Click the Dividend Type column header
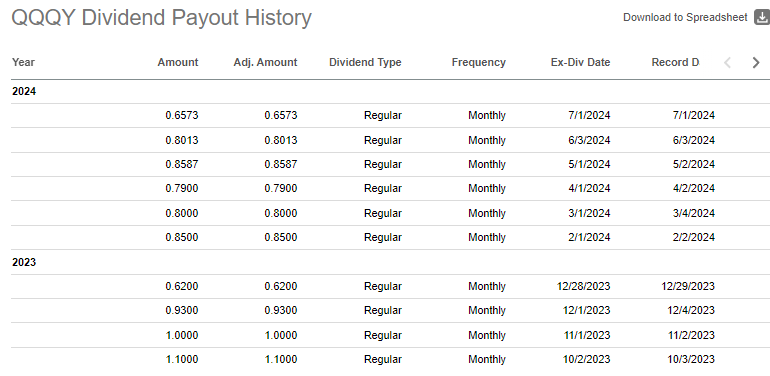The width and height of the screenshot is (770, 376). click(x=365, y=62)
